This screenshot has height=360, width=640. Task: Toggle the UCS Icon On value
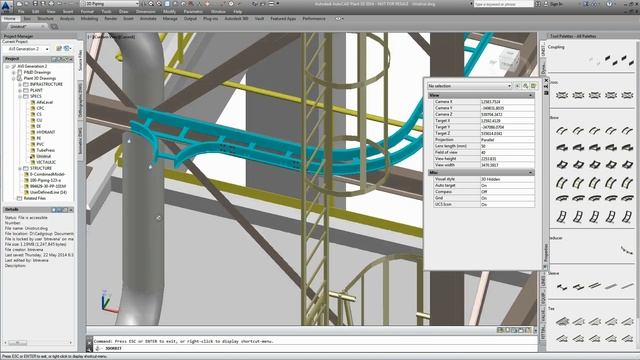507,204
